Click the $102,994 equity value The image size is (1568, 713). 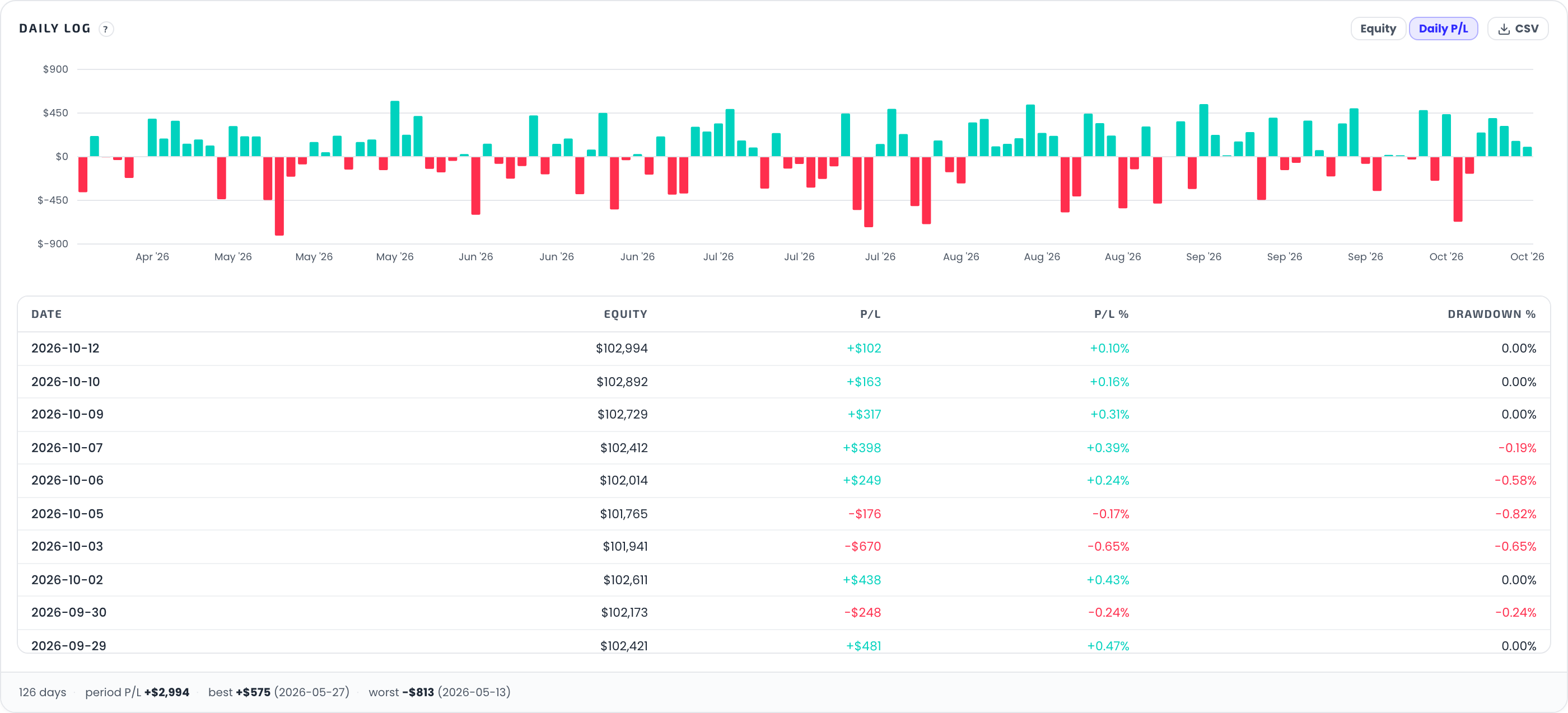point(622,349)
